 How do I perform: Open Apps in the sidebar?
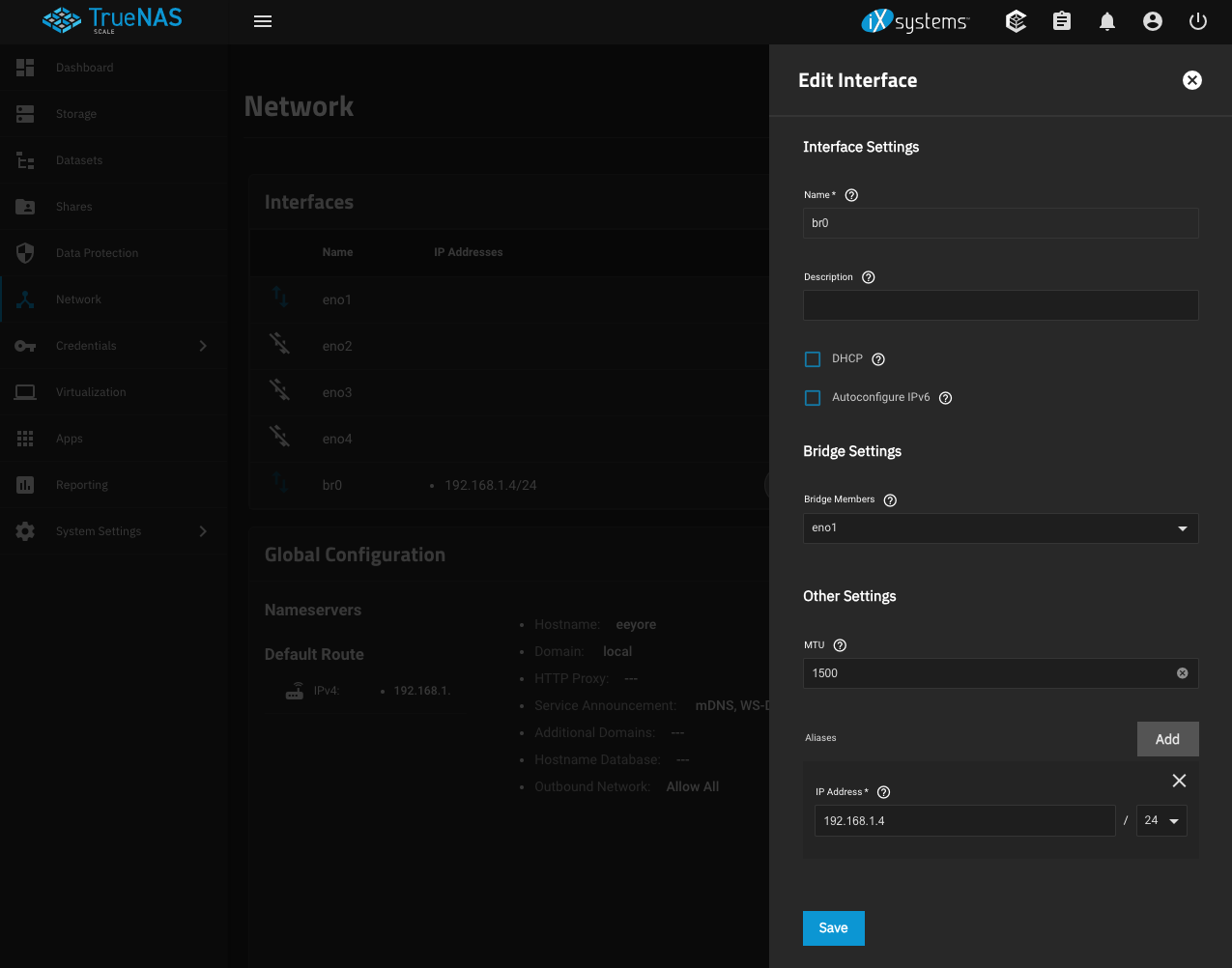click(114, 439)
